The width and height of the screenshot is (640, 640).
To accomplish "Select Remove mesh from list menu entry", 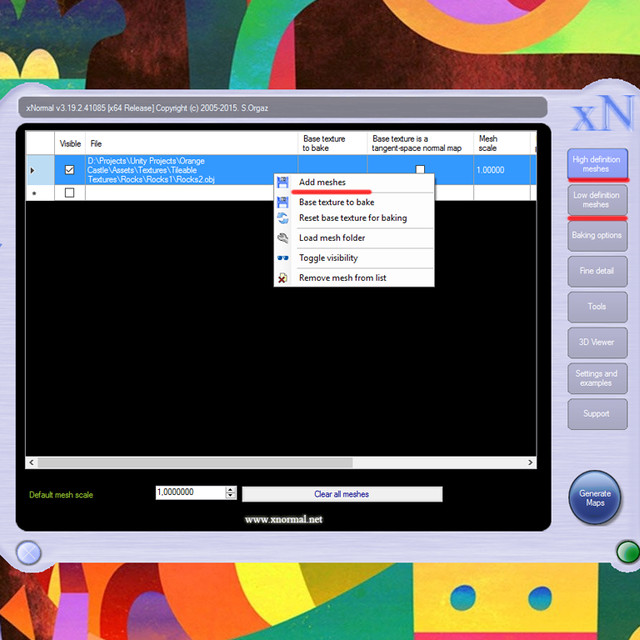I will [x=342, y=278].
